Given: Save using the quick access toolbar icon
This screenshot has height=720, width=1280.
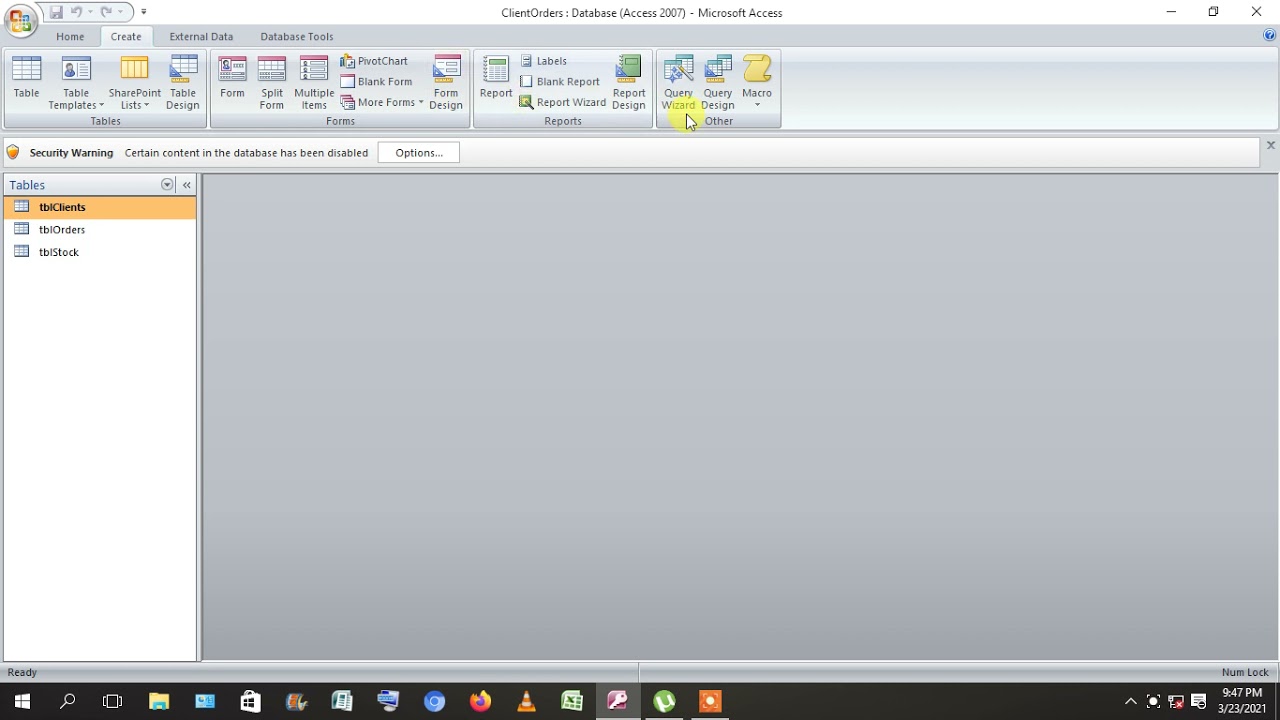Looking at the screenshot, I should [x=56, y=12].
